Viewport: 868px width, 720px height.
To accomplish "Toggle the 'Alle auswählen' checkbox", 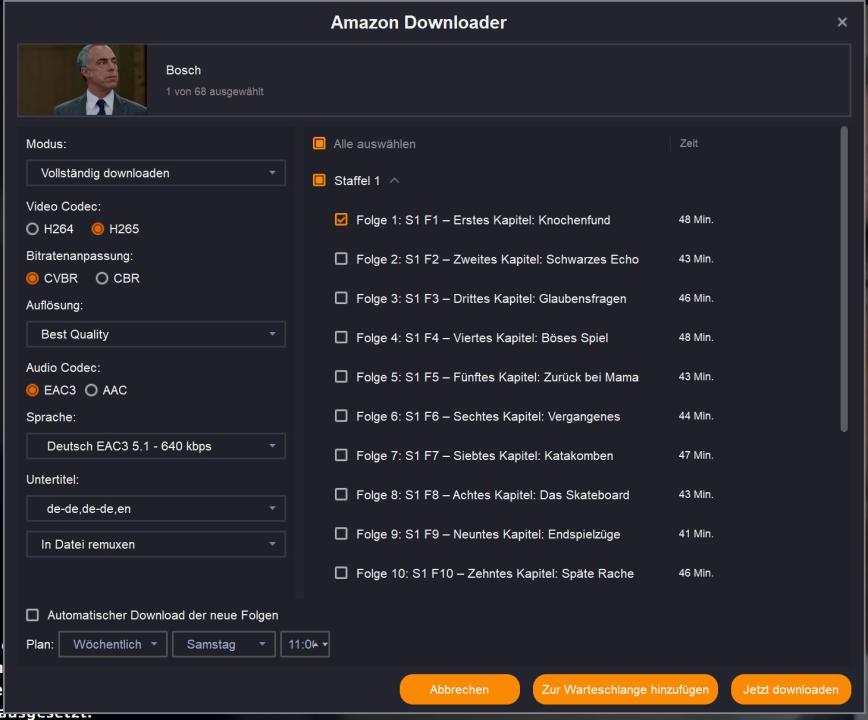I will [320, 144].
